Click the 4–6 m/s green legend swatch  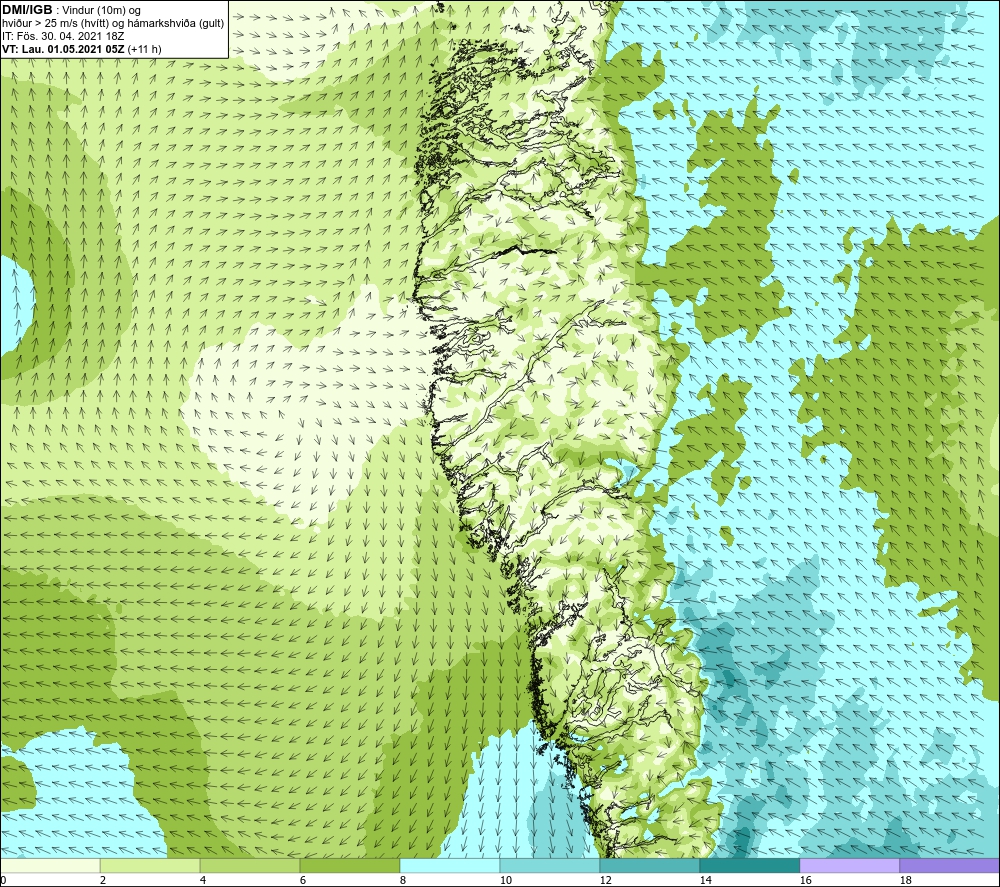250,866
